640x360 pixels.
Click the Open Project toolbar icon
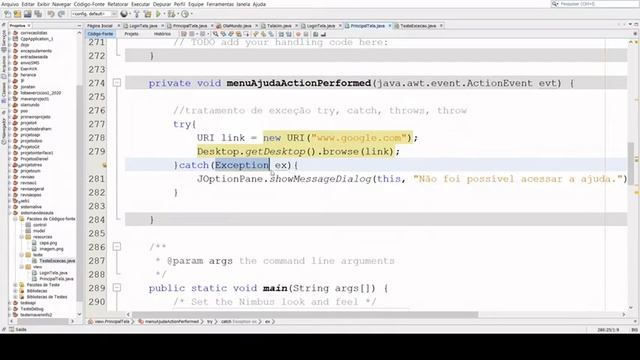27,14
